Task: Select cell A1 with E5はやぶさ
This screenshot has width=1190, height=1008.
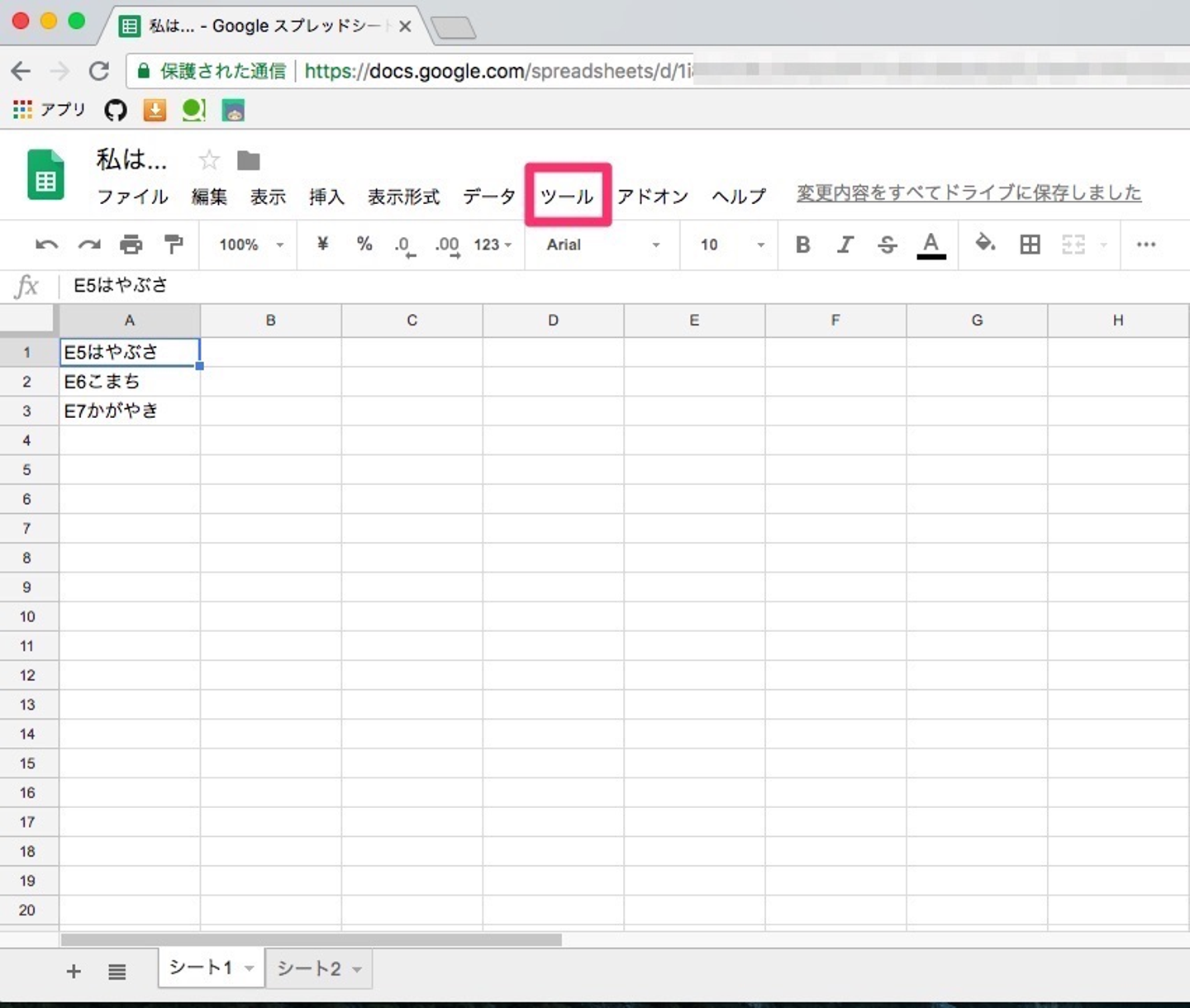Action: click(x=130, y=352)
